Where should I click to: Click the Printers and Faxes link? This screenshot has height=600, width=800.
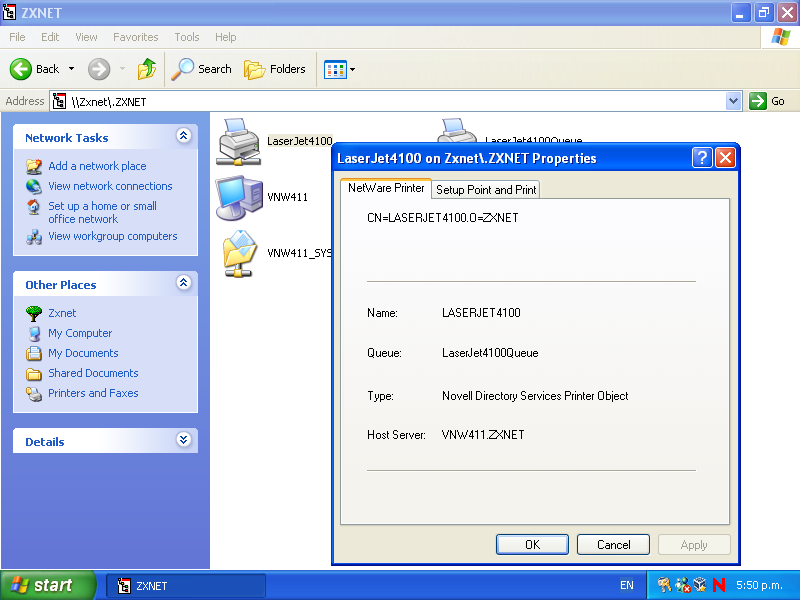tap(93, 393)
